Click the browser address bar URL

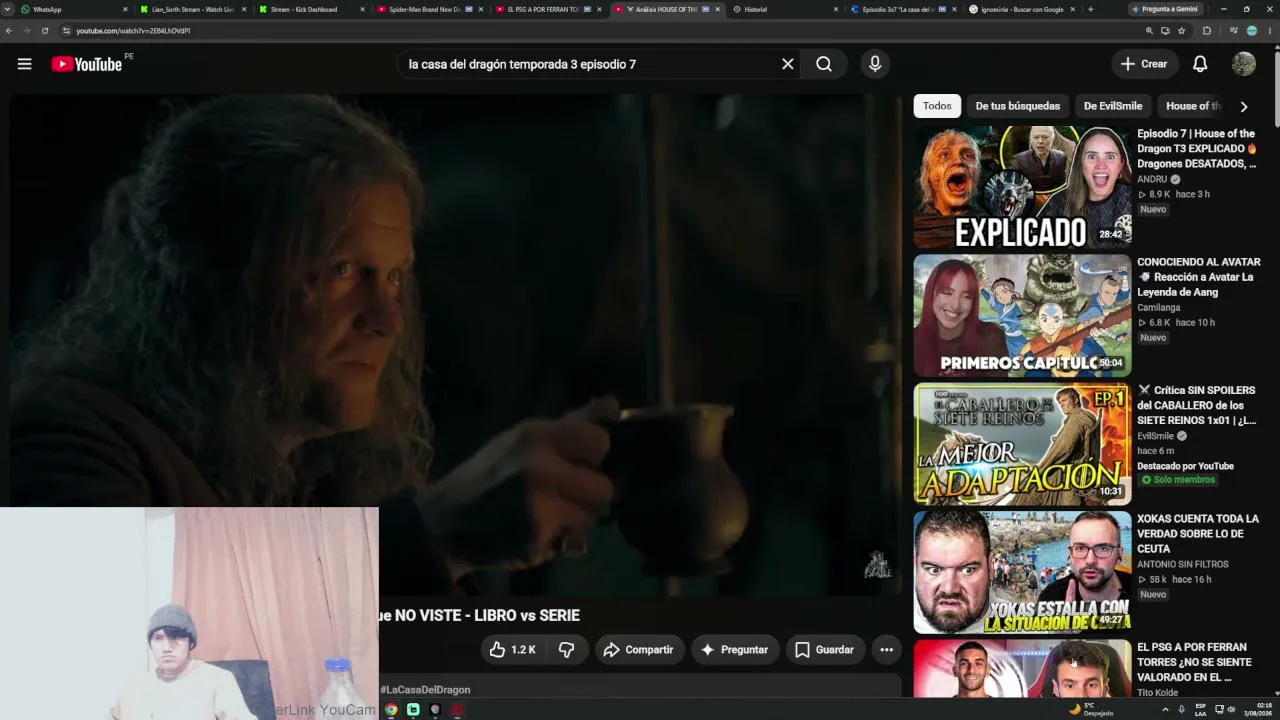(x=133, y=31)
